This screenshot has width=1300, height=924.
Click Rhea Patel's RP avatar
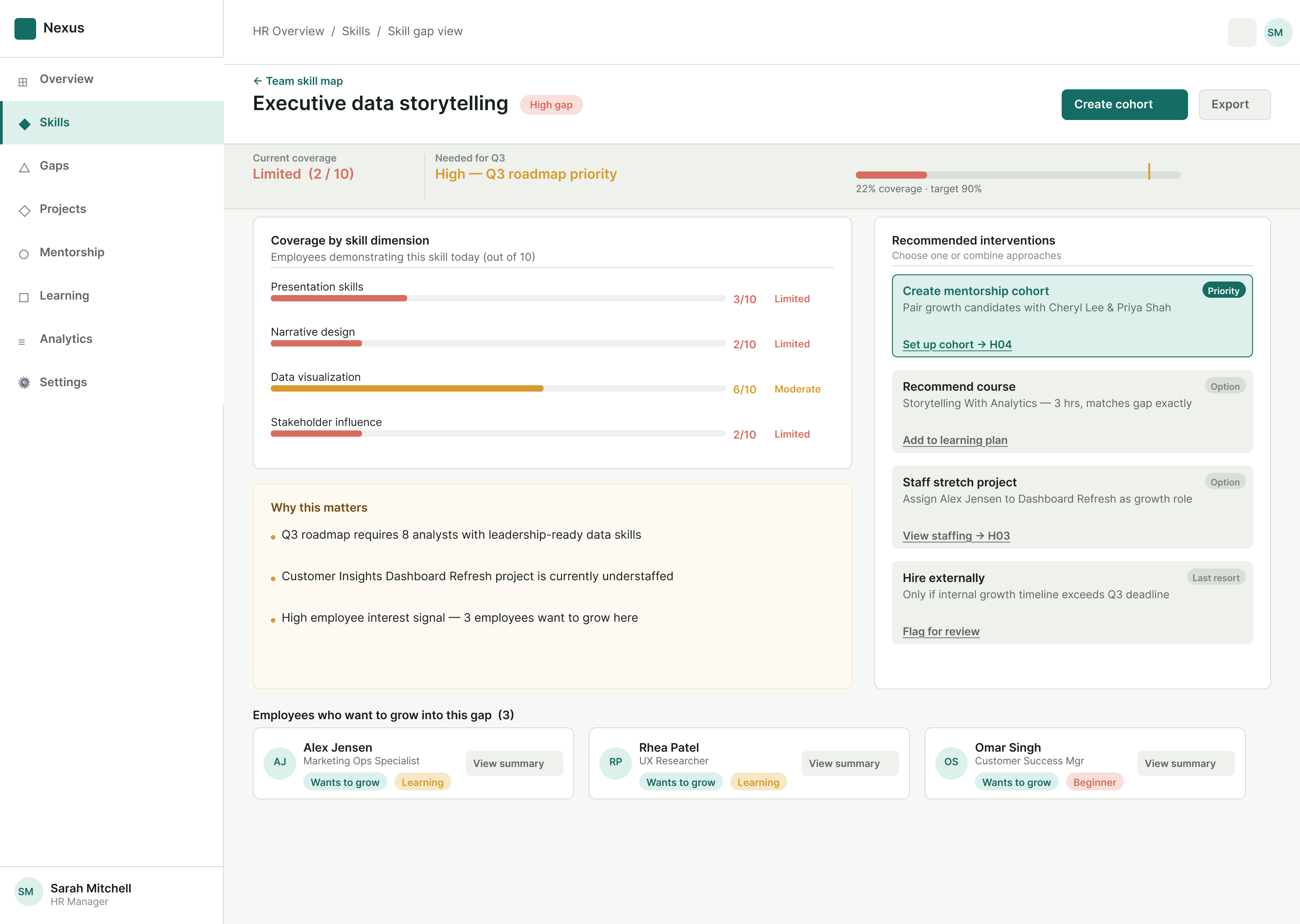pyautogui.click(x=615, y=762)
